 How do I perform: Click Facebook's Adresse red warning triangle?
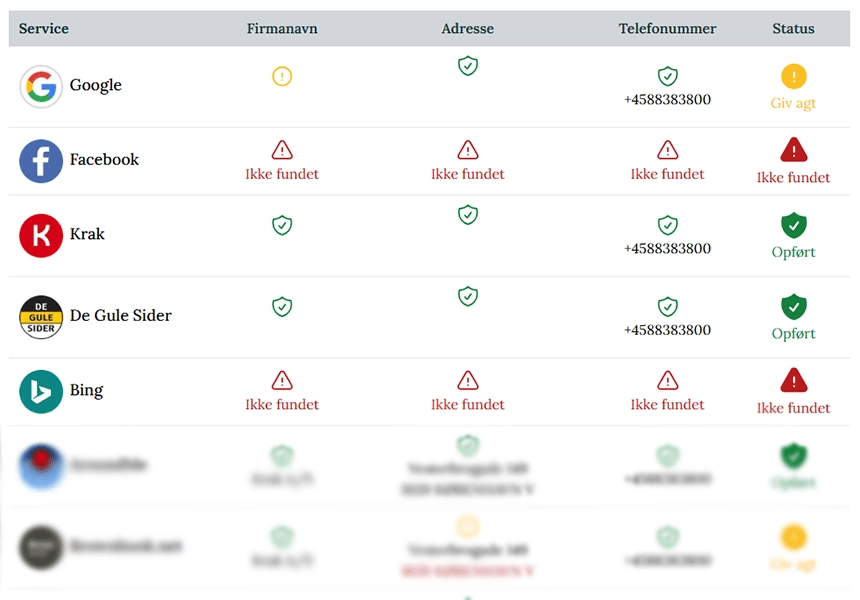coord(468,150)
